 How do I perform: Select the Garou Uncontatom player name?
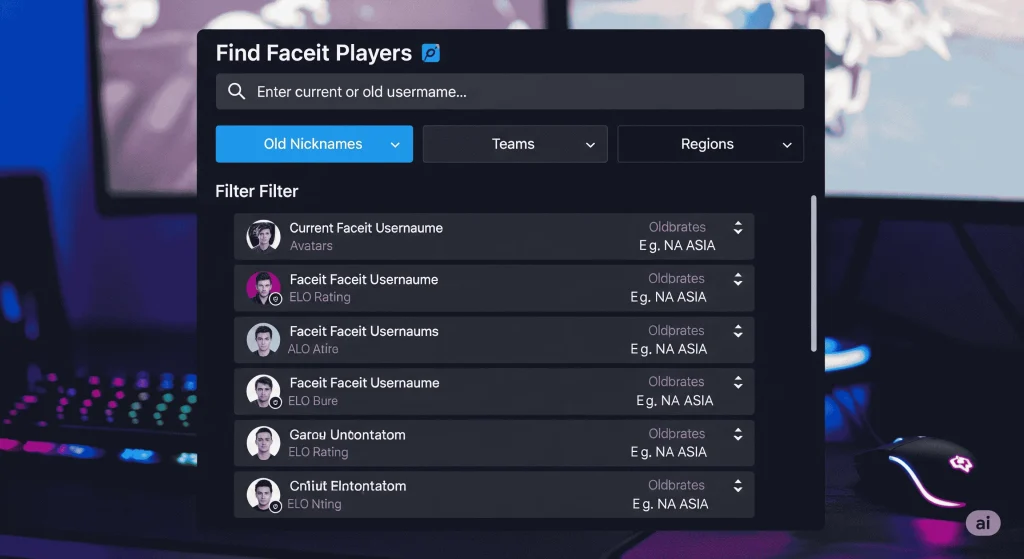point(347,435)
